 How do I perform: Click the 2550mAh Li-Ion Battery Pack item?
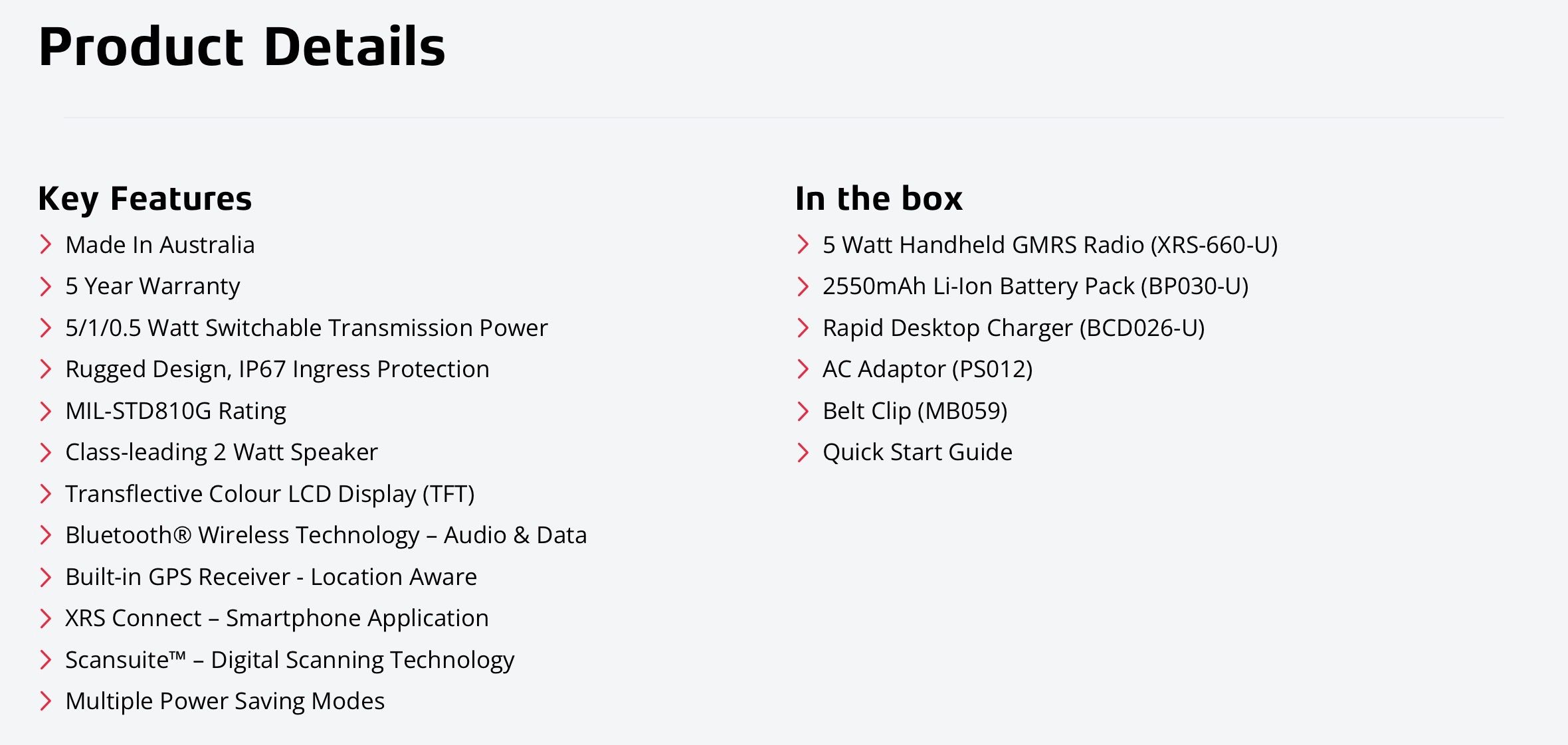[x=1036, y=286]
